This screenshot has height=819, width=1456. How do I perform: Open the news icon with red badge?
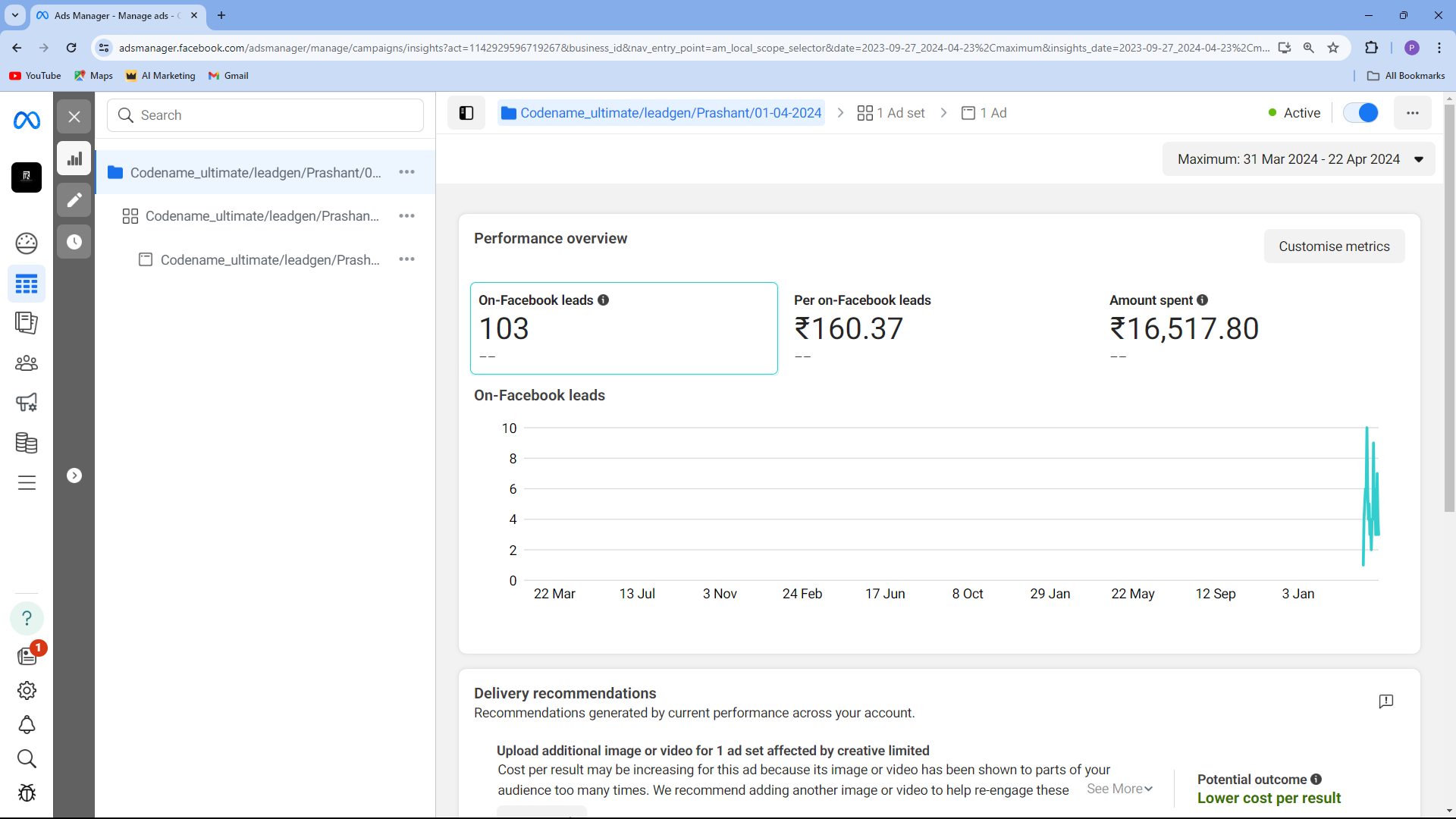[x=28, y=655]
